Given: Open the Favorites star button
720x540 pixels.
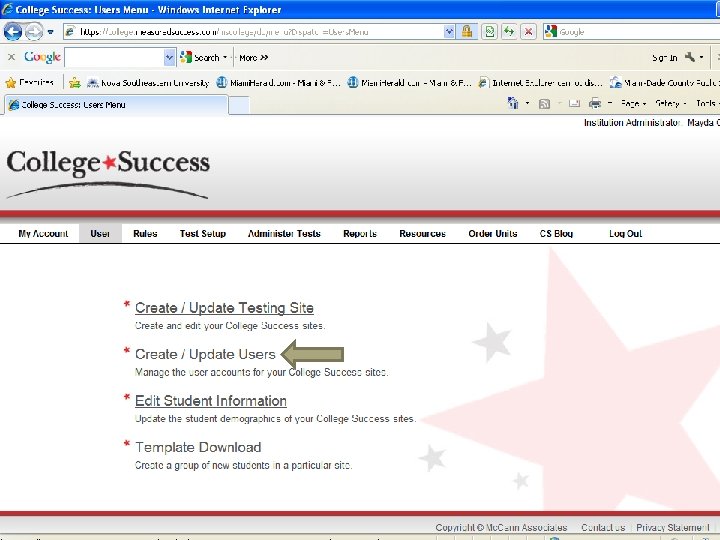Looking at the screenshot, I should tap(29, 83).
